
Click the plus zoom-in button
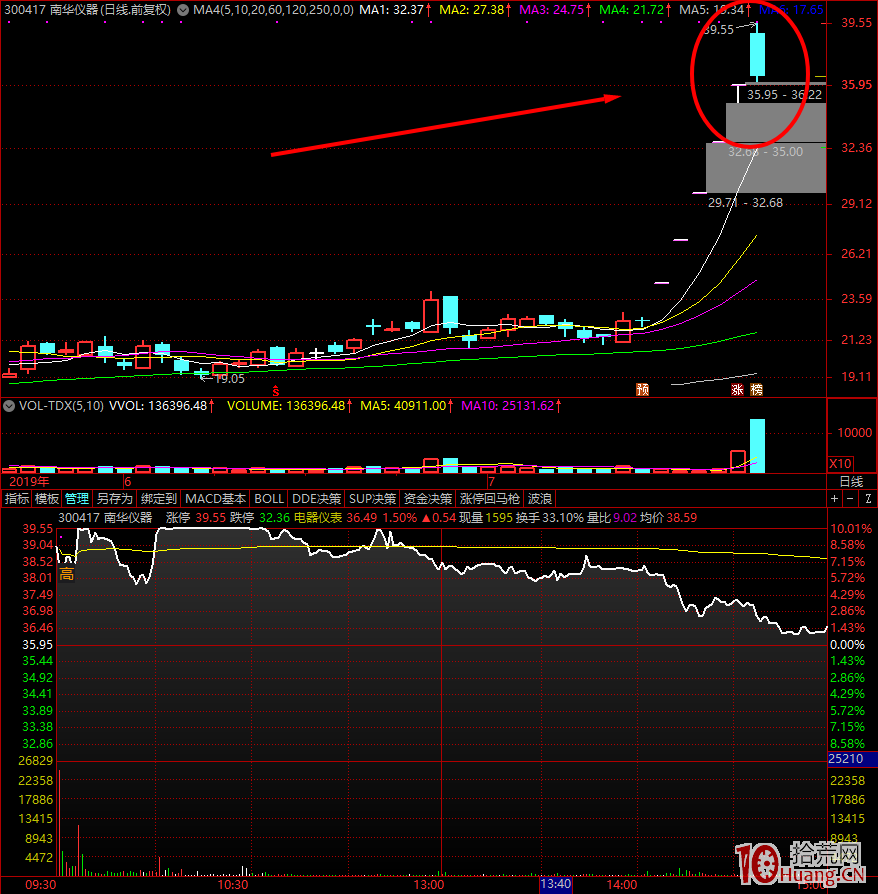point(835,499)
